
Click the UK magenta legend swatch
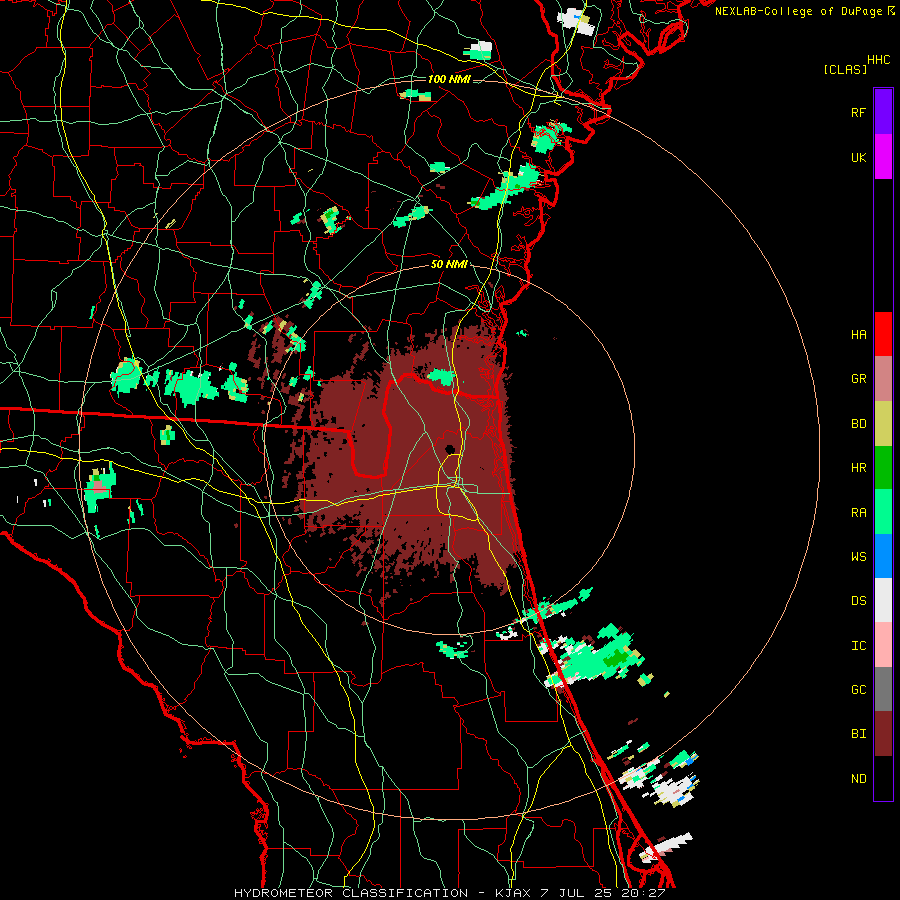[883, 157]
